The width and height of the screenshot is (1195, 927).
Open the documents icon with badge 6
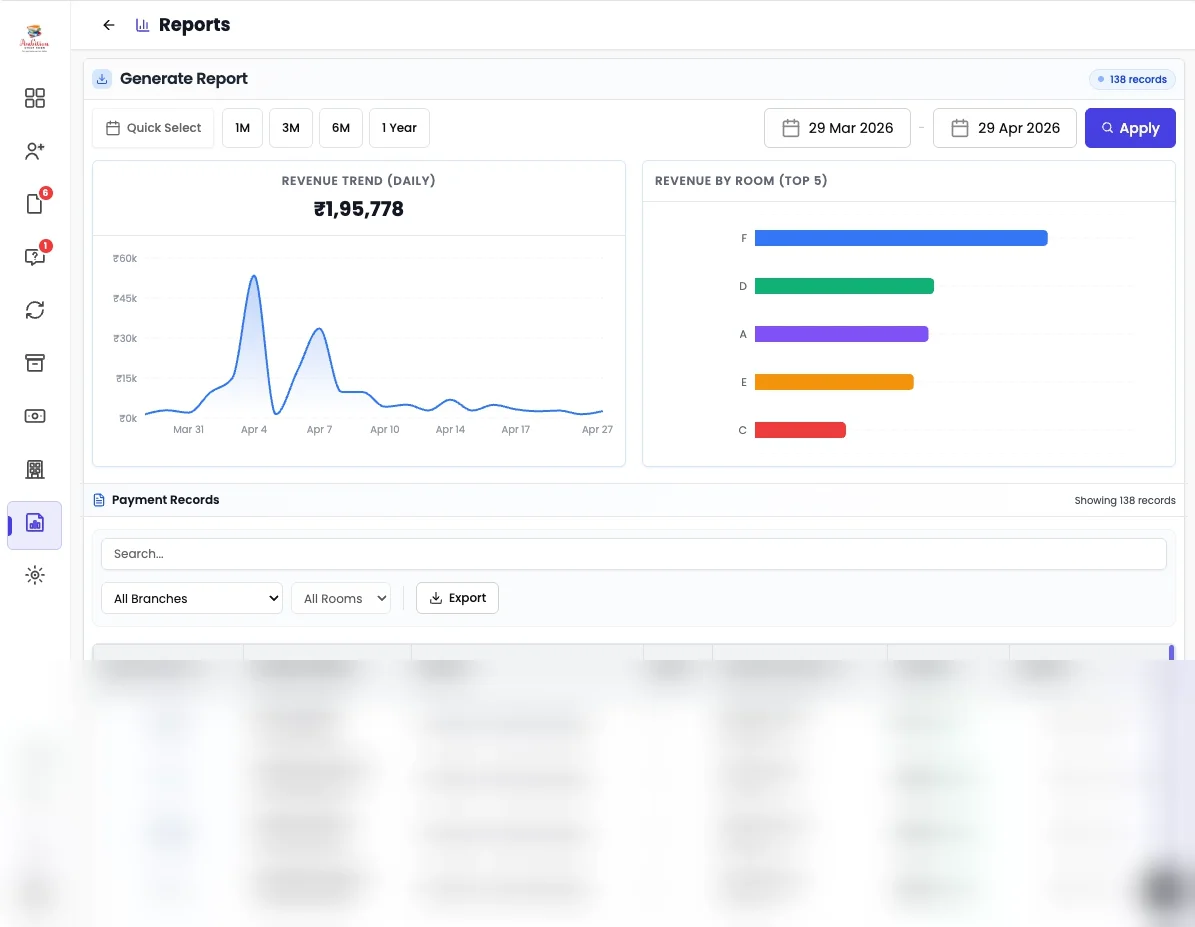[34, 204]
